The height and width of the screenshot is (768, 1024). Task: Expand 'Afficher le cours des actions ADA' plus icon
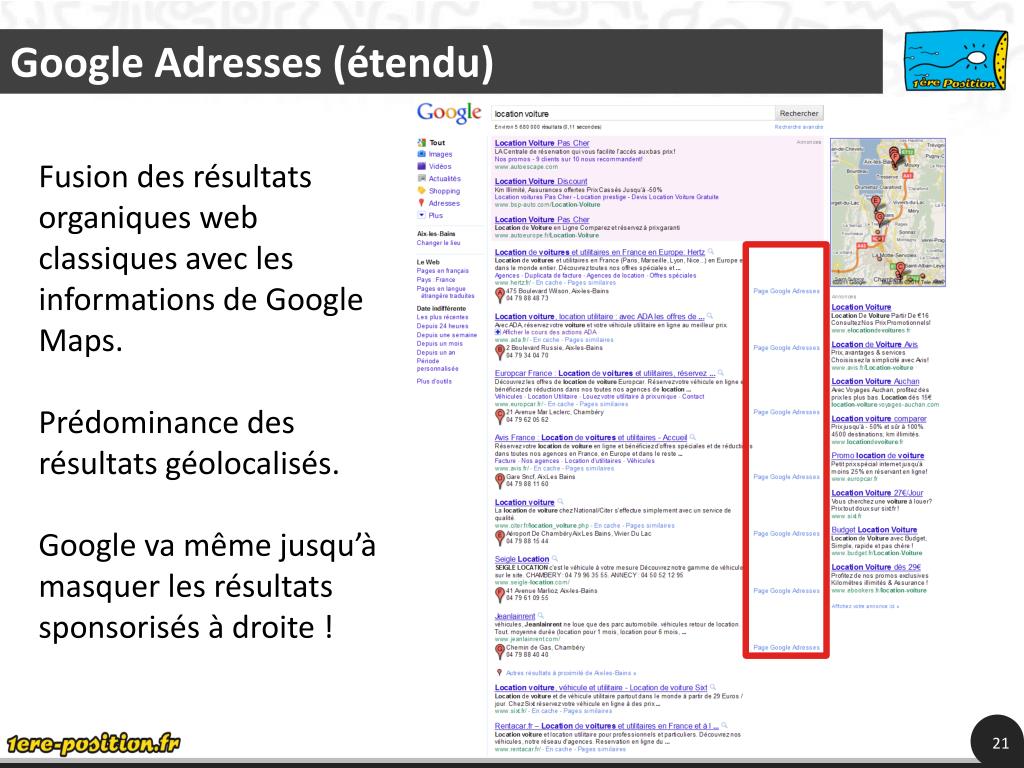tap(498, 332)
